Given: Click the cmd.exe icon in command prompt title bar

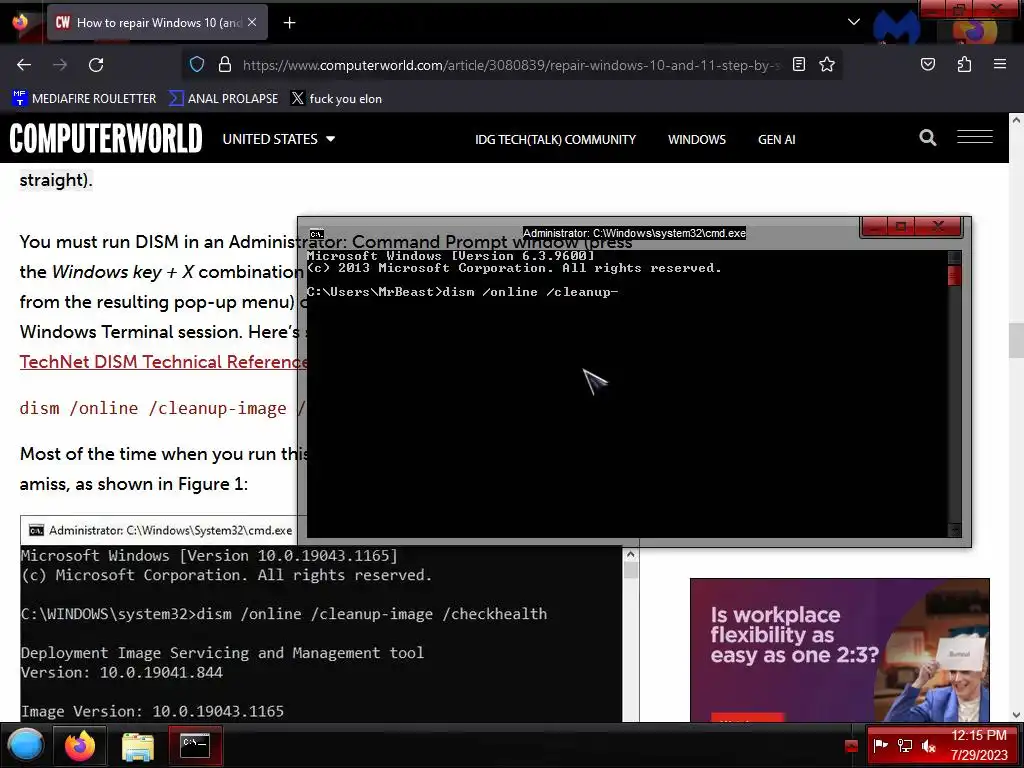Looking at the screenshot, I should [317, 234].
